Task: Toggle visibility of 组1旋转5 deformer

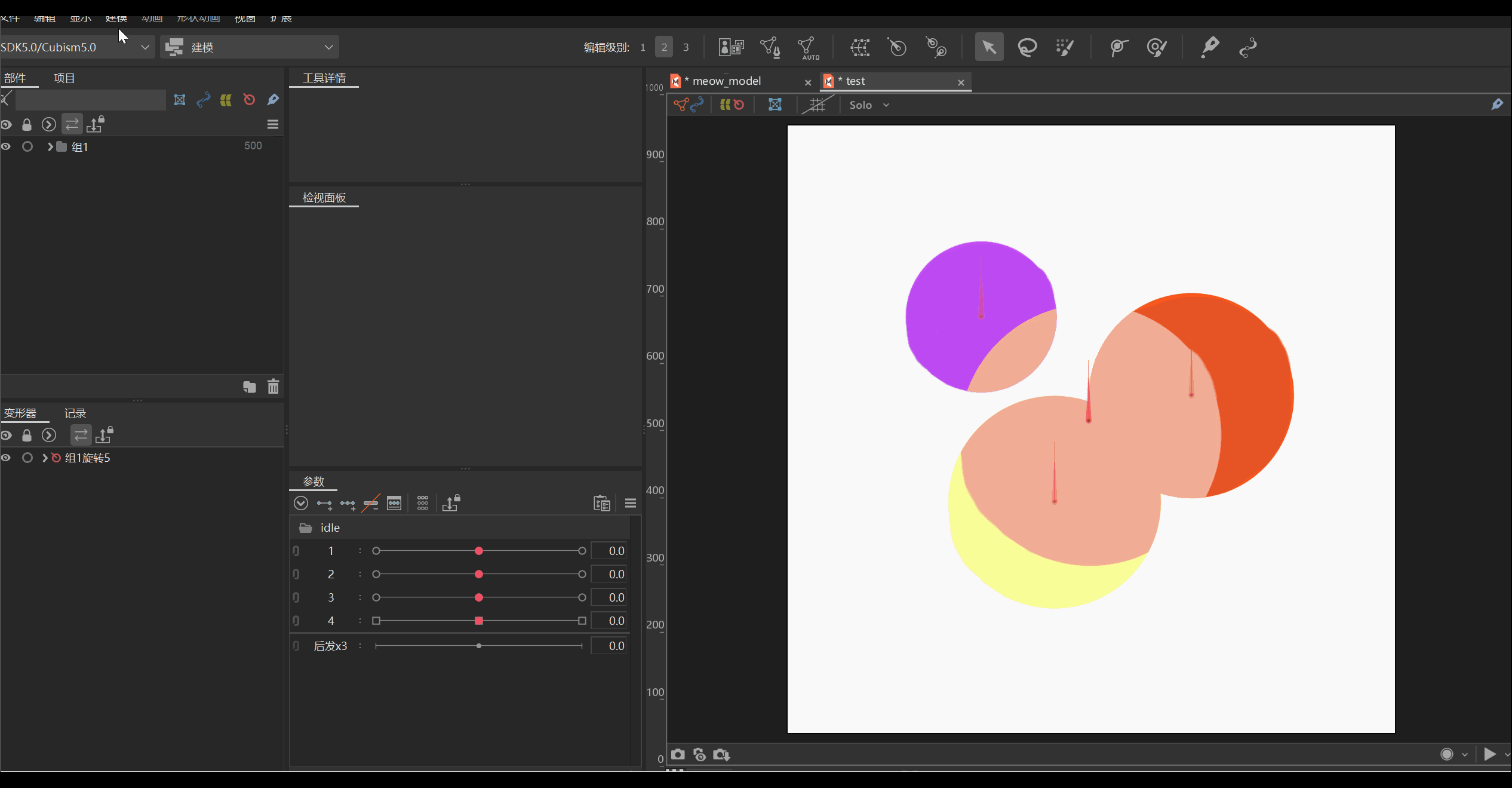Action: (6, 458)
